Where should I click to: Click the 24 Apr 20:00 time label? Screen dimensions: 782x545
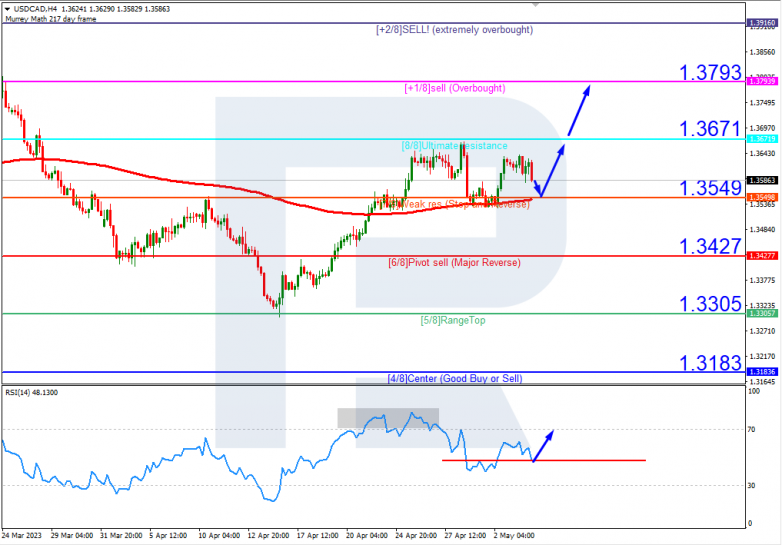pyautogui.click(x=416, y=536)
